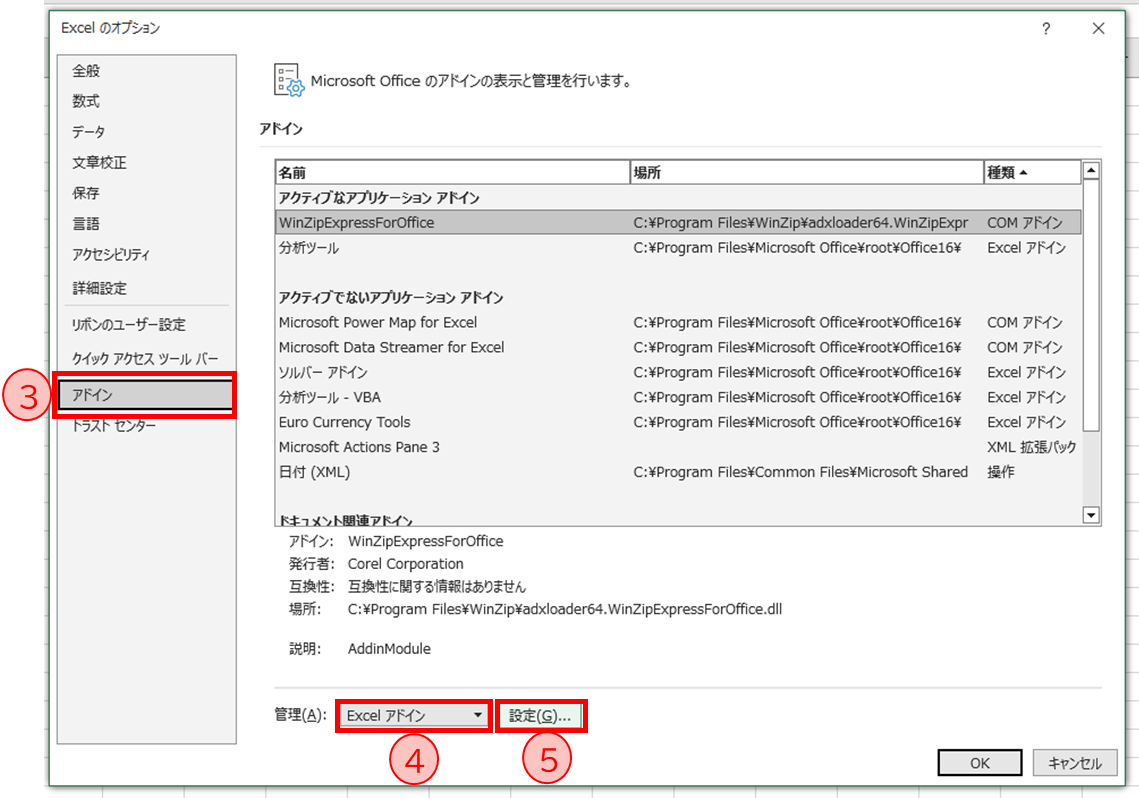Select the Euro Currency Tools add-in
1139x798 pixels.
click(x=450, y=422)
